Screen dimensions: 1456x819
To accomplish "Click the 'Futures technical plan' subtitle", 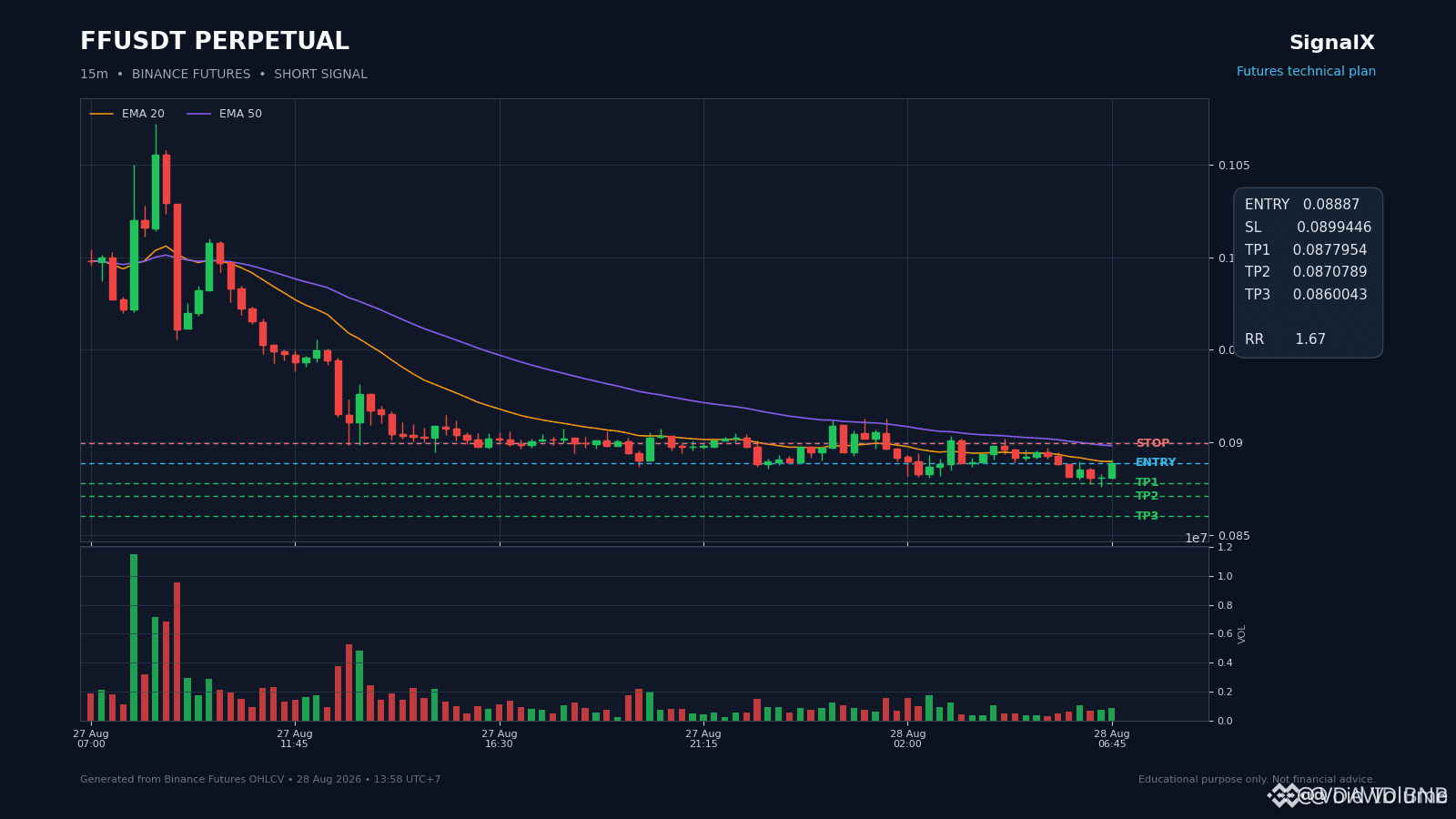I will click(x=1306, y=72).
